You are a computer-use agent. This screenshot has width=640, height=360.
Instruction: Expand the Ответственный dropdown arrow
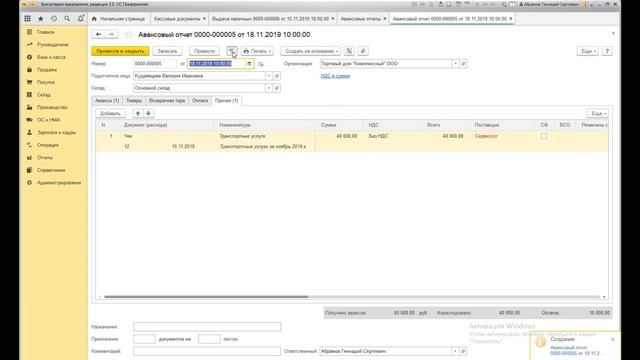455,351
